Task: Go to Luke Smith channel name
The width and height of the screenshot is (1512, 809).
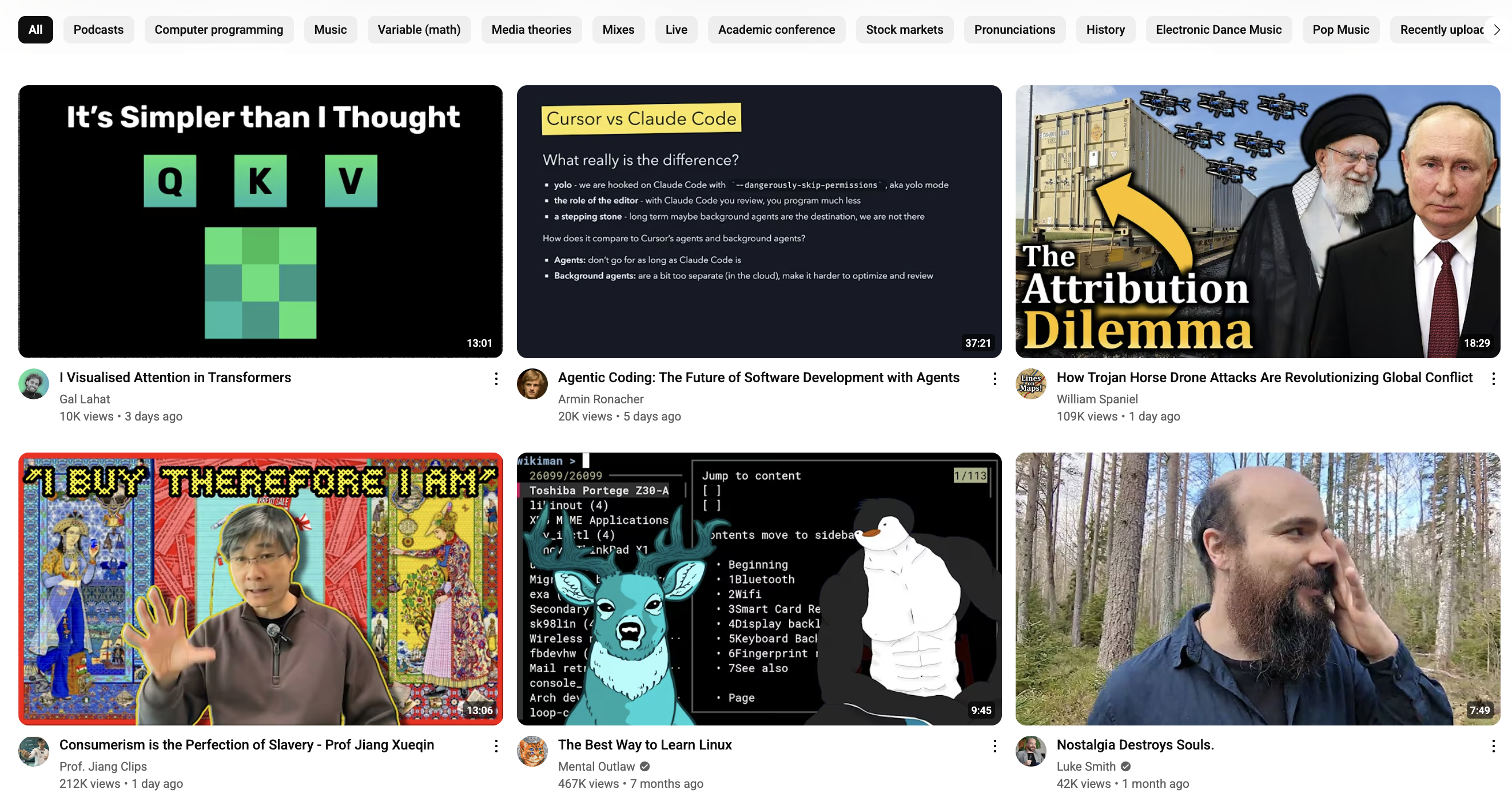Action: pyautogui.click(x=1086, y=766)
